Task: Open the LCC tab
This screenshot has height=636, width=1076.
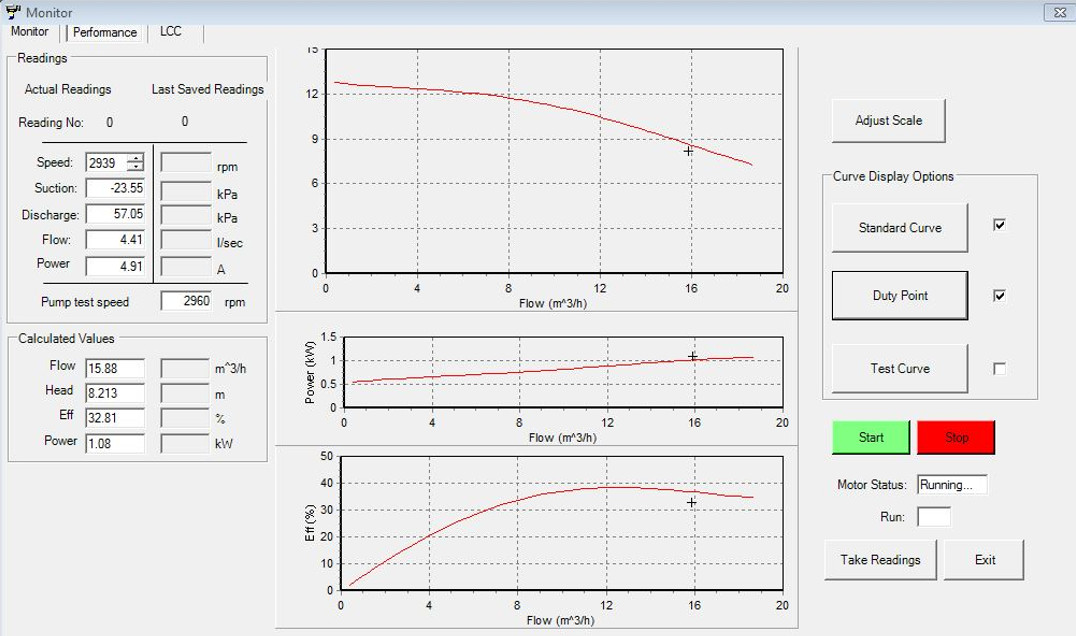Action: pos(171,32)
